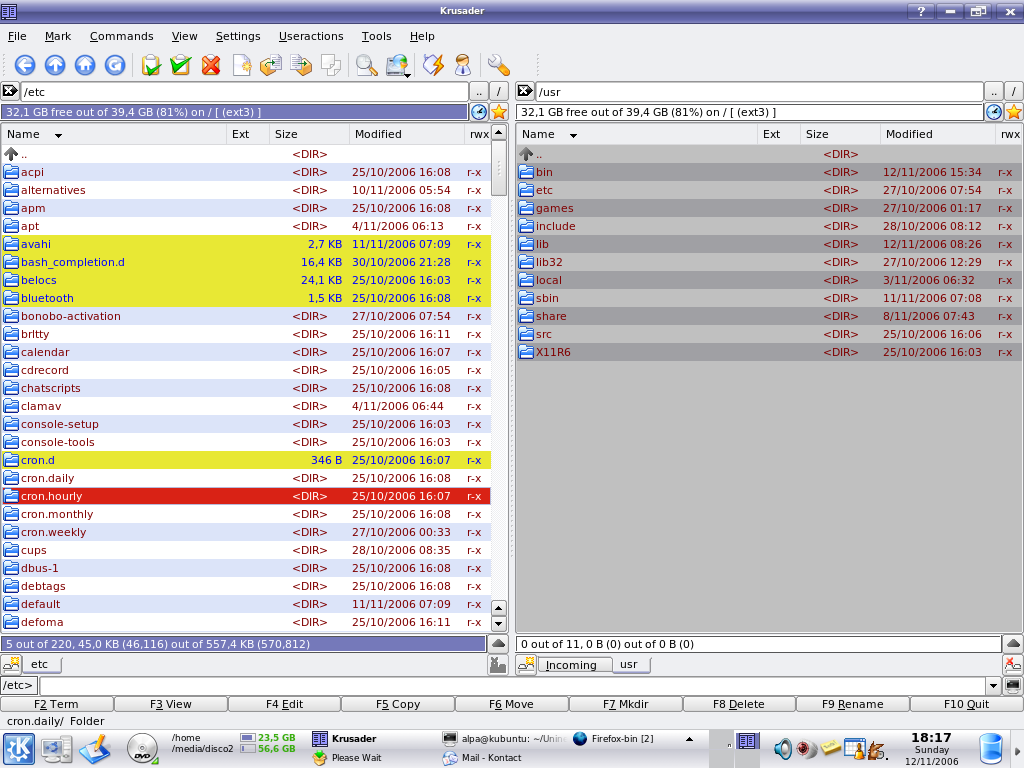Open the Commands menu

[x=121, y=37]
